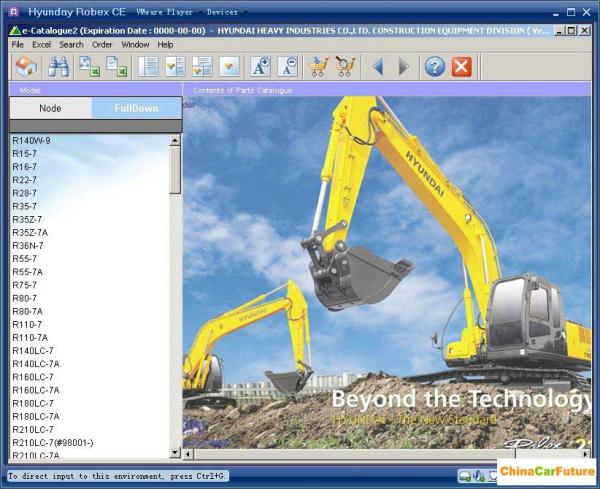
Task: Increase font size with A plus icon
Action: click(261, 67)
